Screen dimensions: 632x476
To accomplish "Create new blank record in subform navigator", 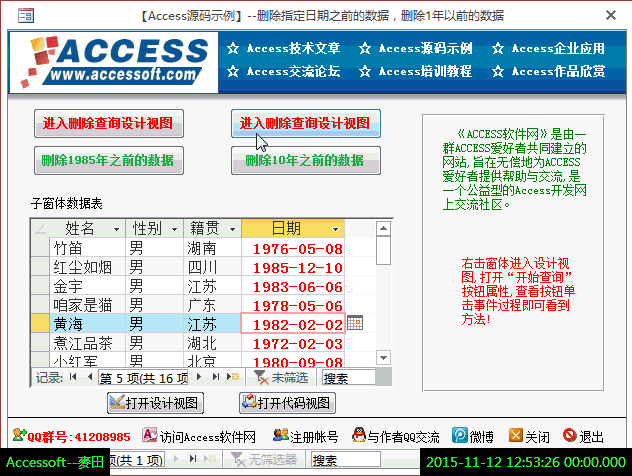I will (x=233, y=377).
